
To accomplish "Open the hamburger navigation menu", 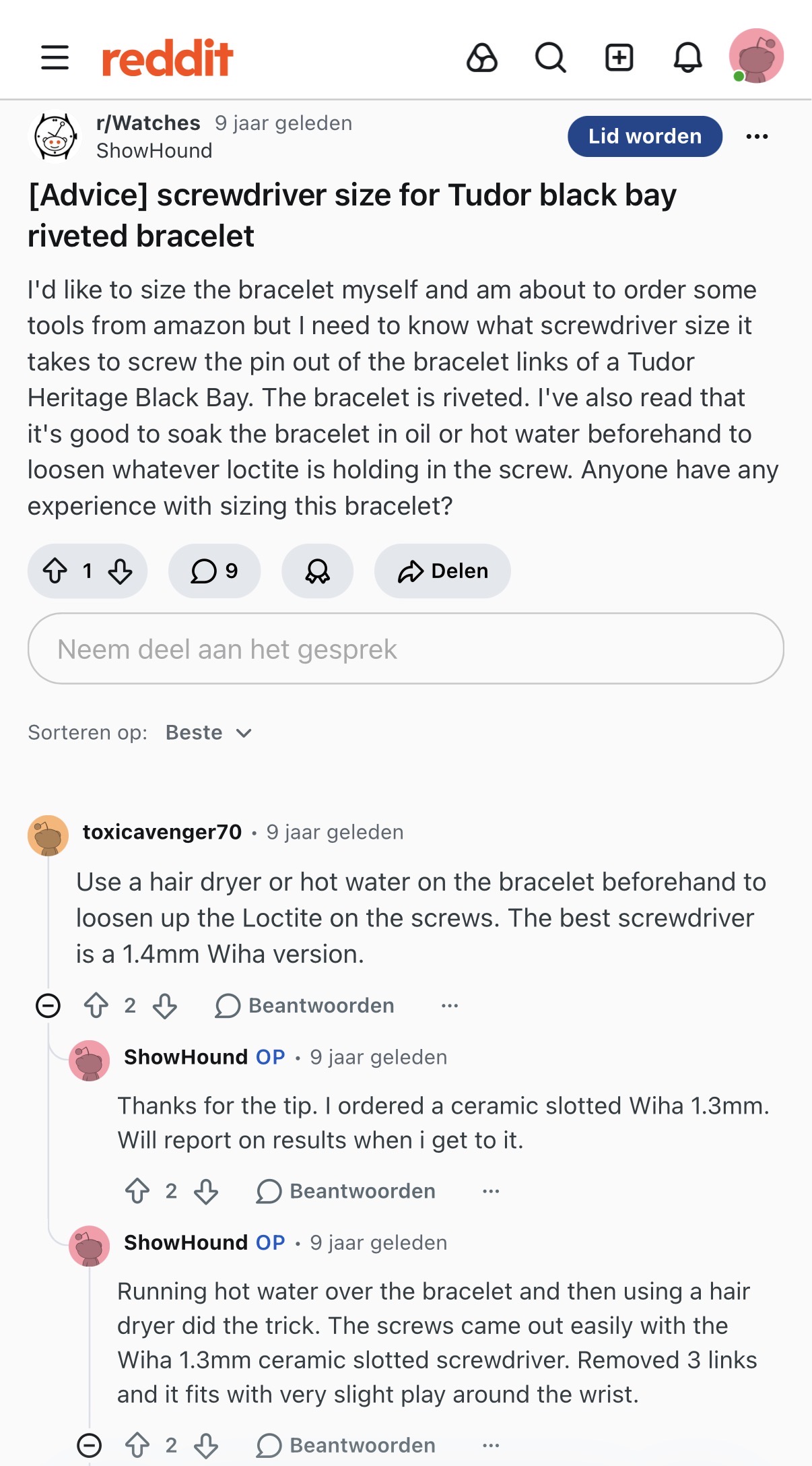I will tap(55, 57).
